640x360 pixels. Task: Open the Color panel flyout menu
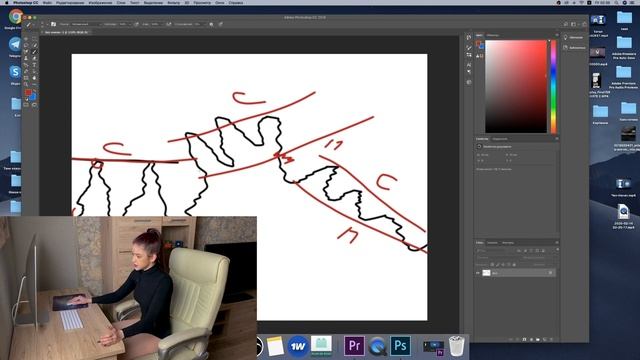tap(557, 35)
